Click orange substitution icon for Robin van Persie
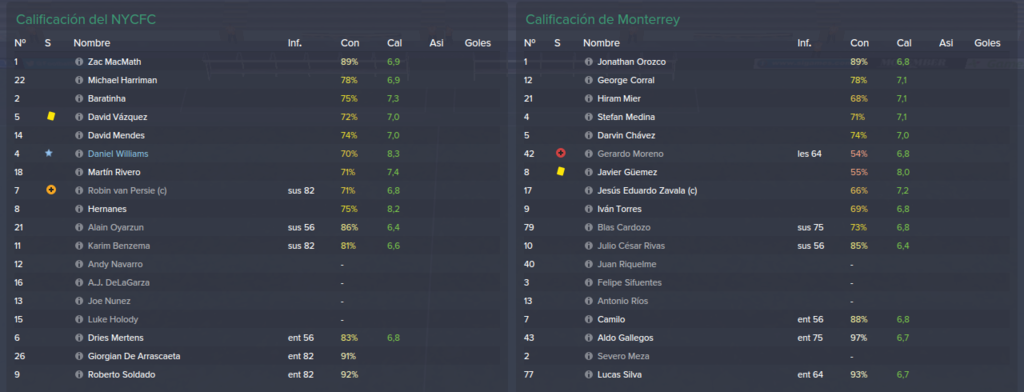 51,190
